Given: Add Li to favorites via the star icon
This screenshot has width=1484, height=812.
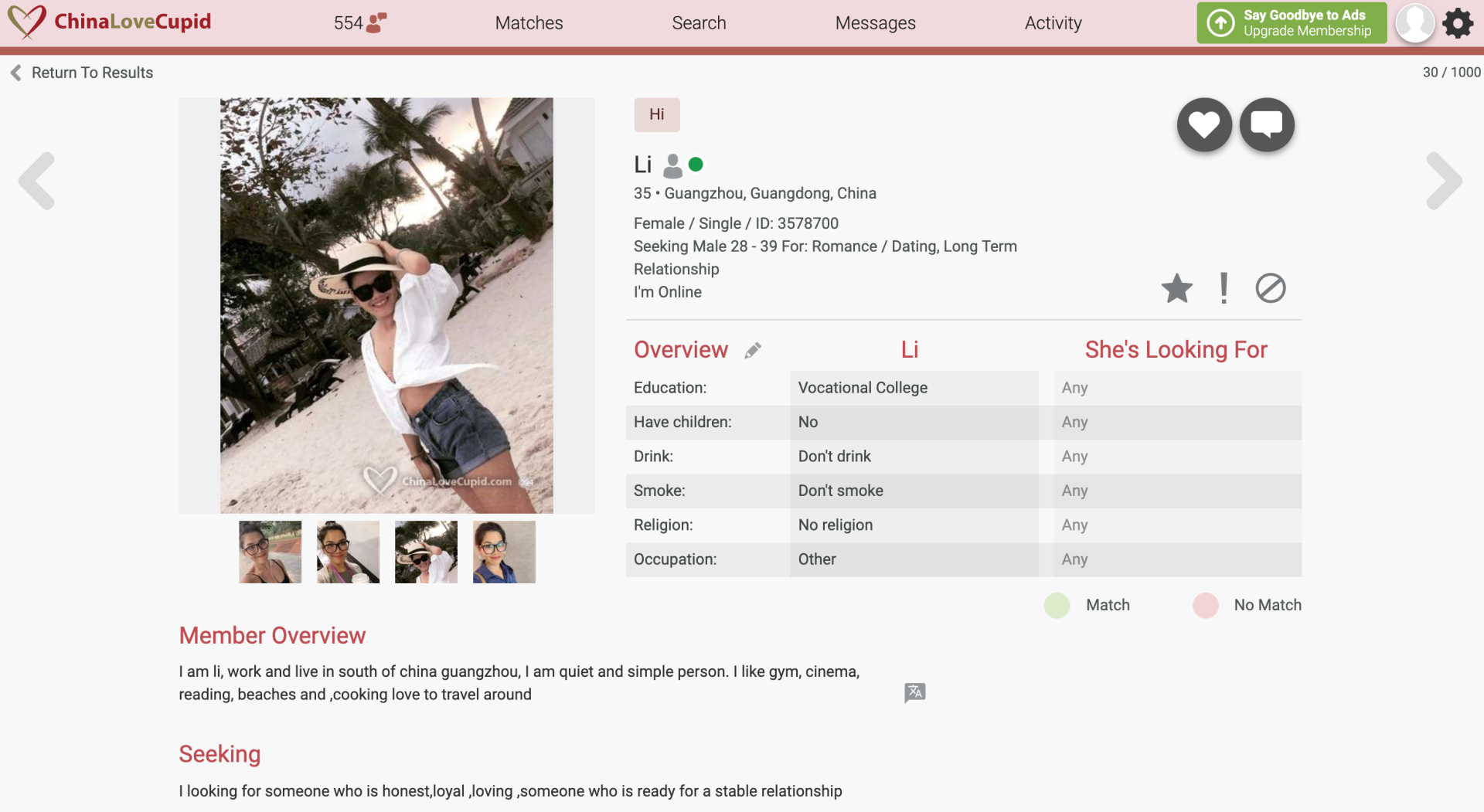Looking at the screenshot, I should pyautogui.click(x=1176, y=288).
